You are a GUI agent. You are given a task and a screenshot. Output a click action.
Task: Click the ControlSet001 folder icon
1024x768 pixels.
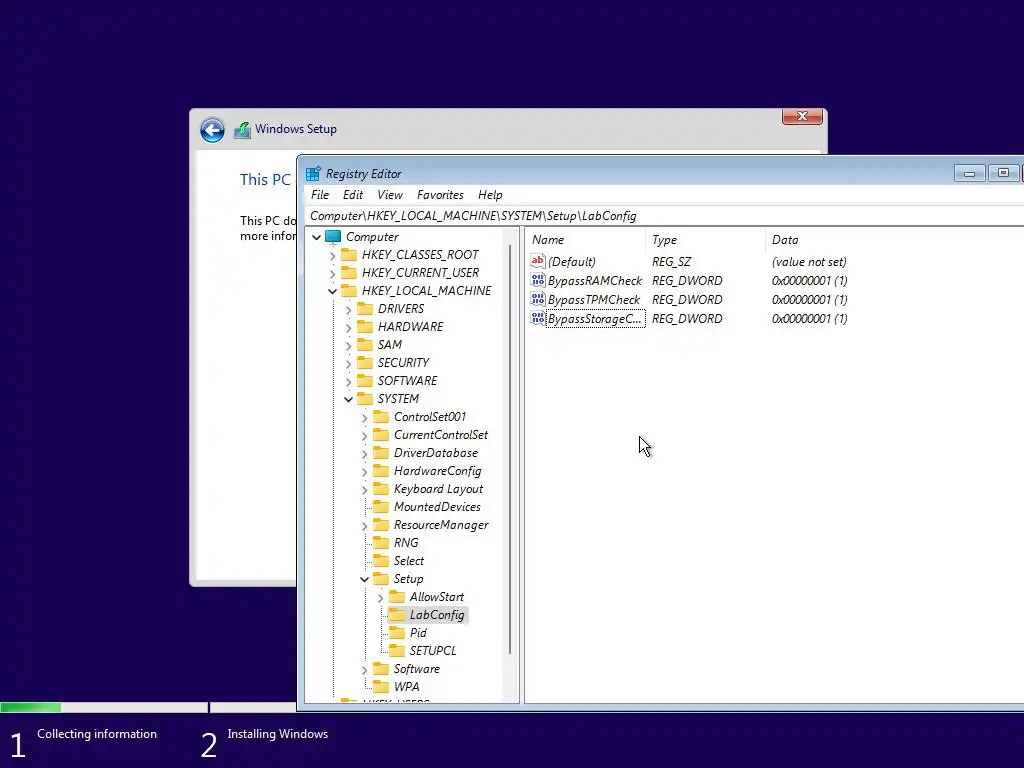coord(381,417)
